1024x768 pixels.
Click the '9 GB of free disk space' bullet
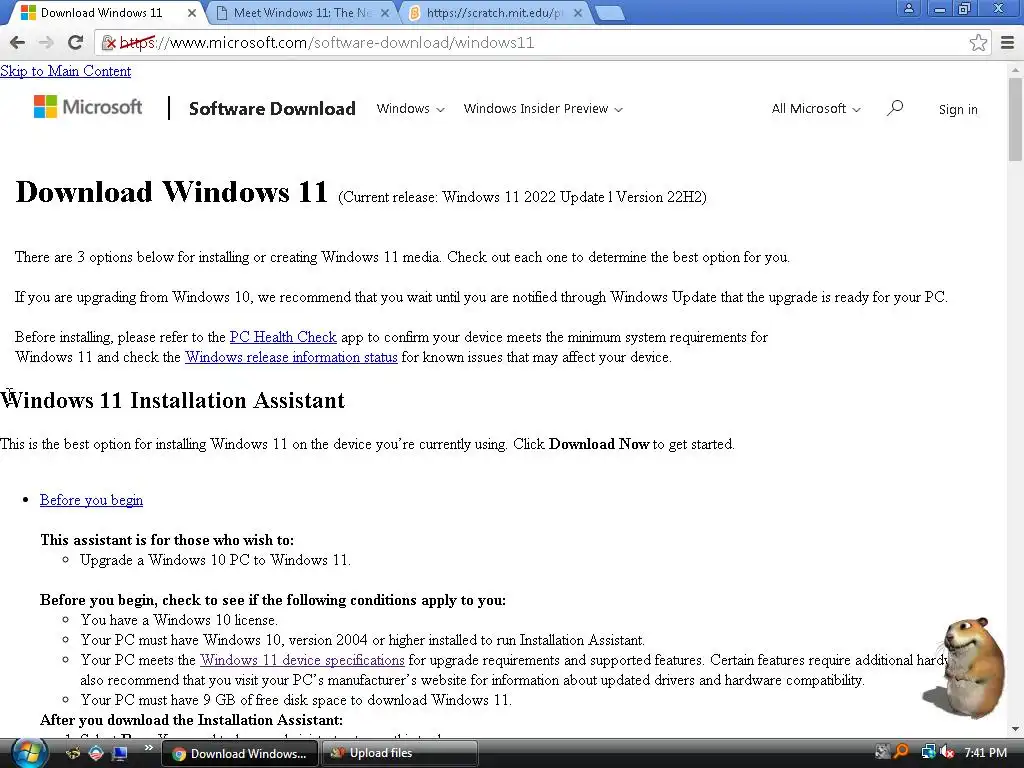[x=296, y=700]
